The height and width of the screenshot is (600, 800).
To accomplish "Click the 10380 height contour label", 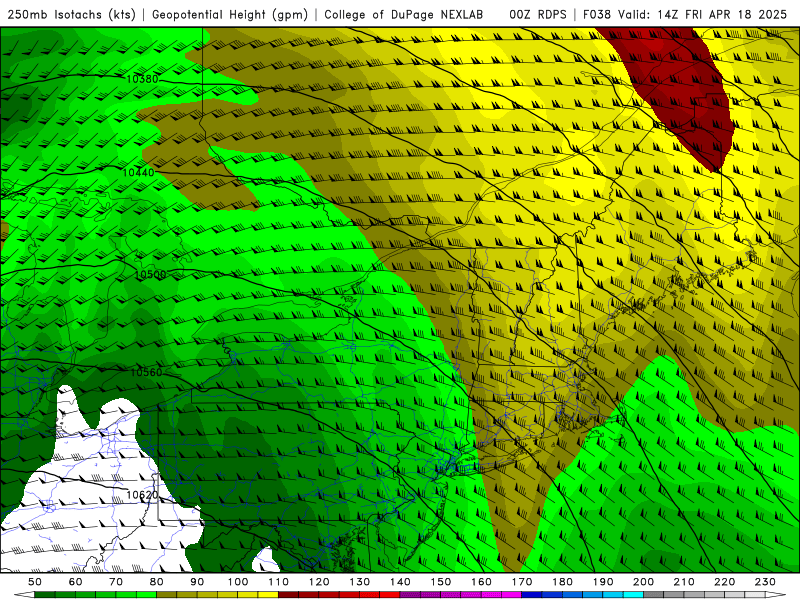I will pyautogui.click(x=142, y=79).
